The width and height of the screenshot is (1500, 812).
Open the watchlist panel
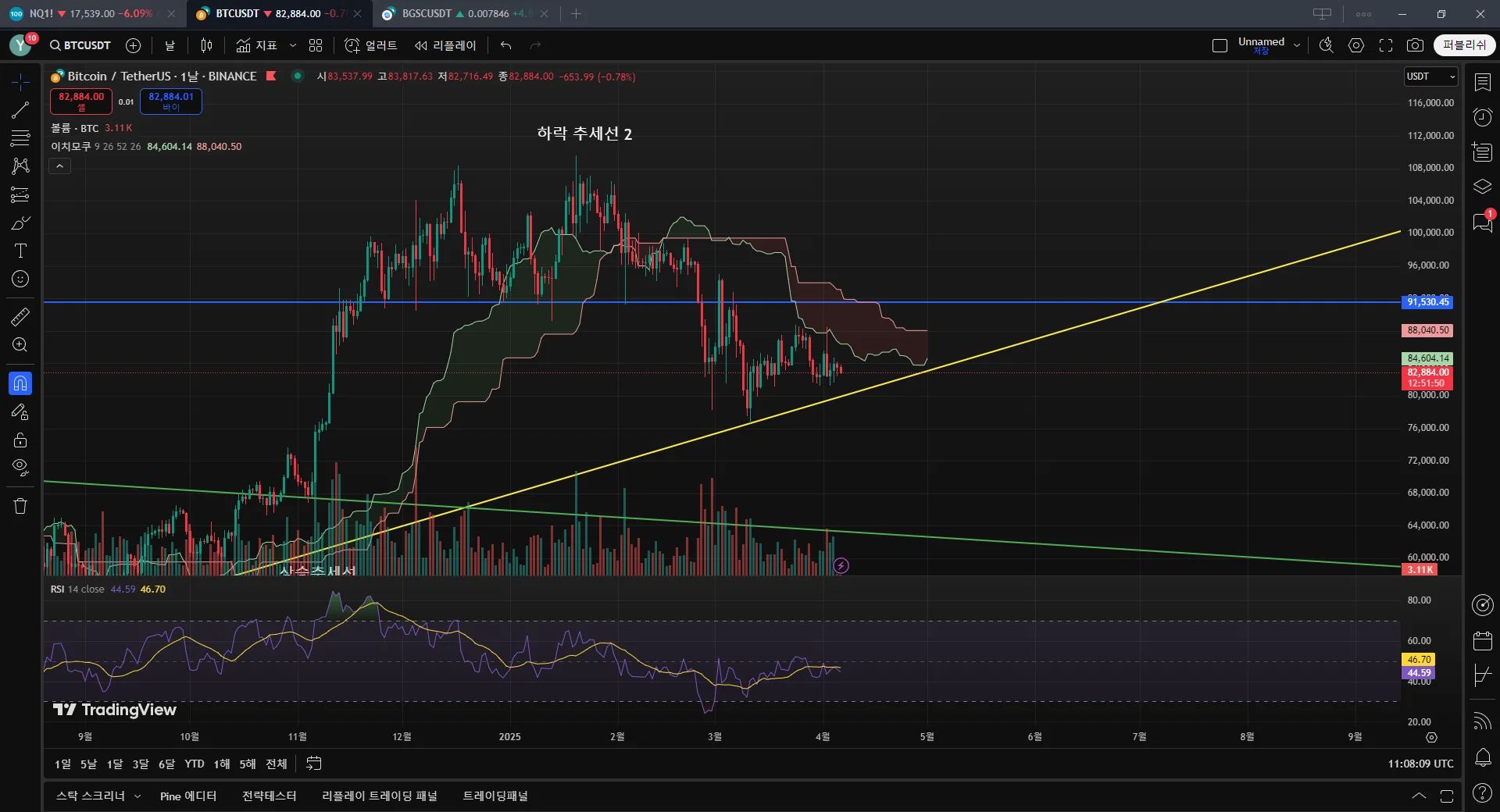(1482, 81)
